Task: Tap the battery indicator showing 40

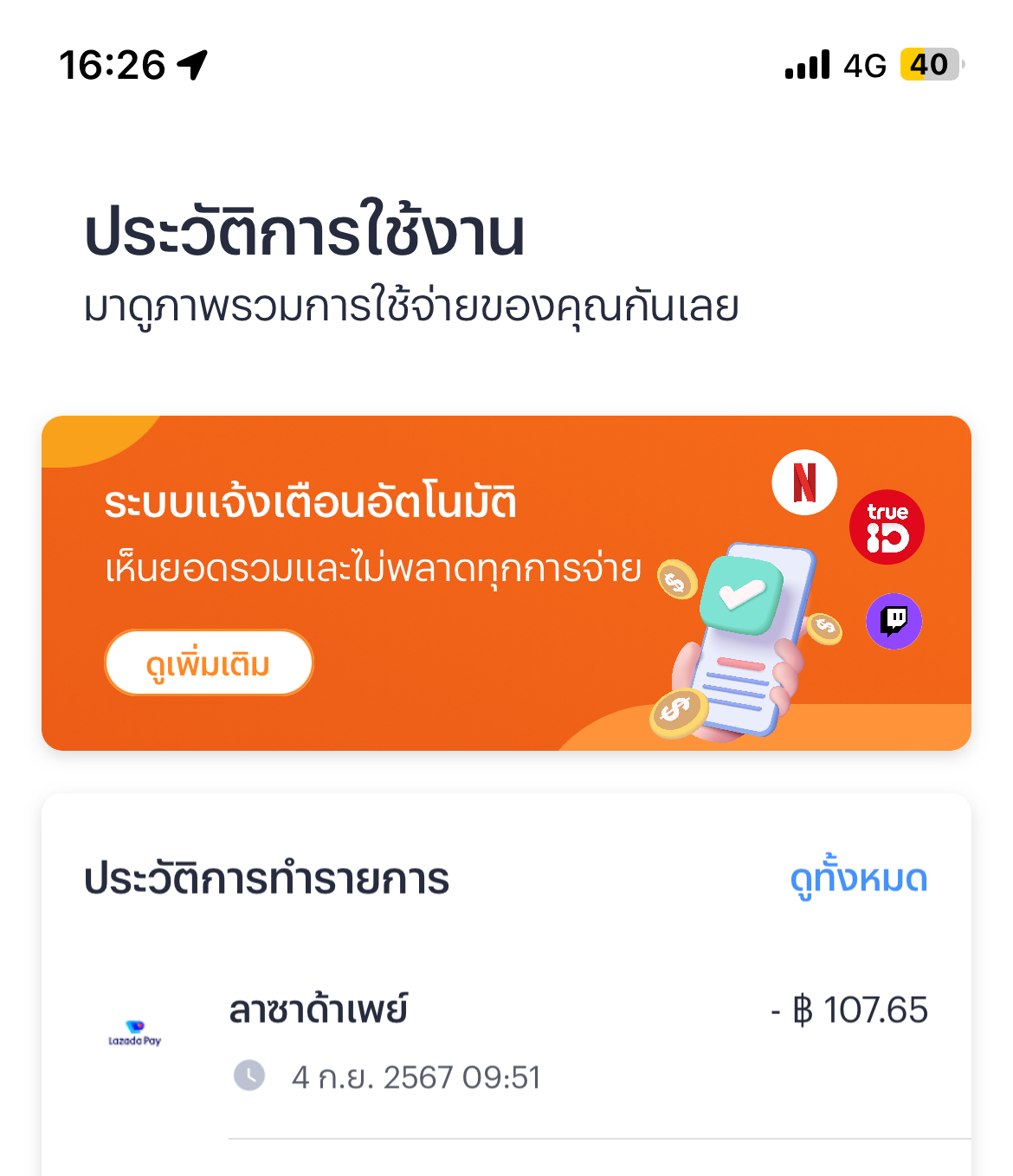Action: [932, 64]
